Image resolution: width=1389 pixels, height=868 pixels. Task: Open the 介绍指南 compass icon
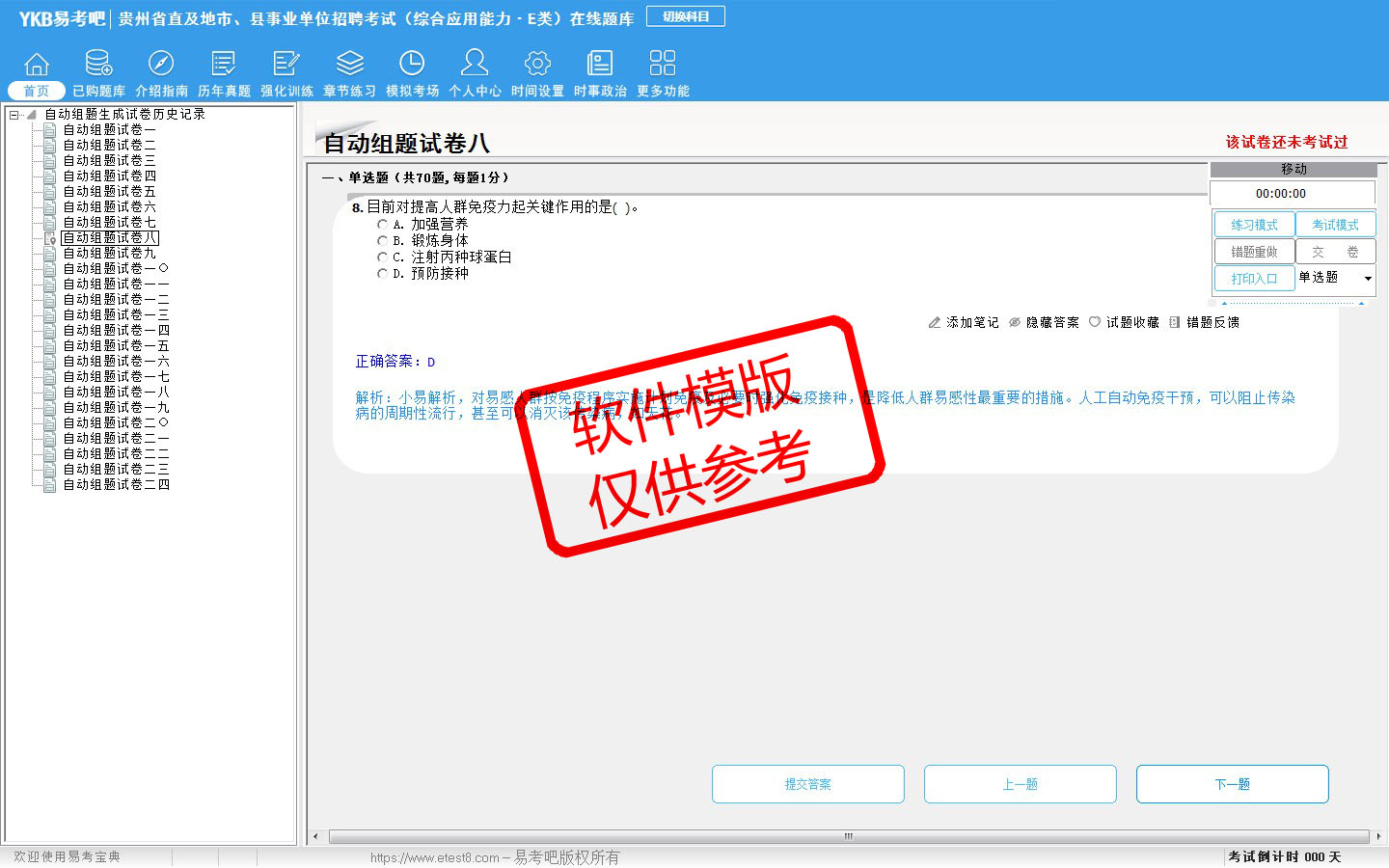click(161, 65)
